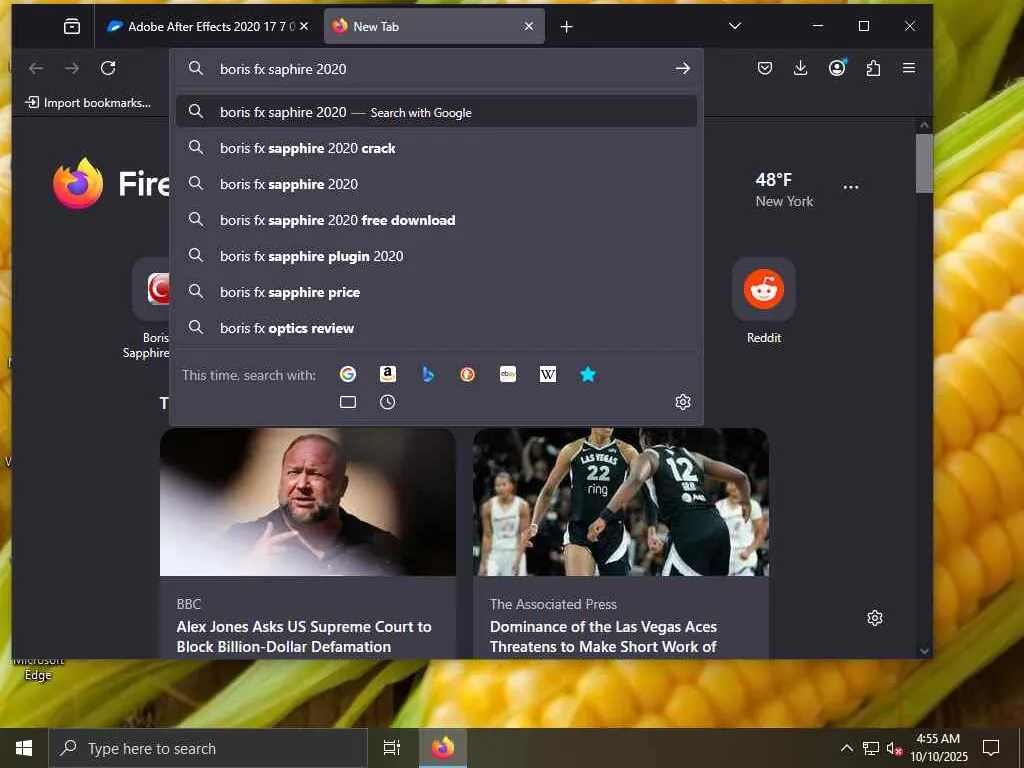Open Firefox View tab icon
Screen dimensions: 1024x768
[x=72, y=26]
